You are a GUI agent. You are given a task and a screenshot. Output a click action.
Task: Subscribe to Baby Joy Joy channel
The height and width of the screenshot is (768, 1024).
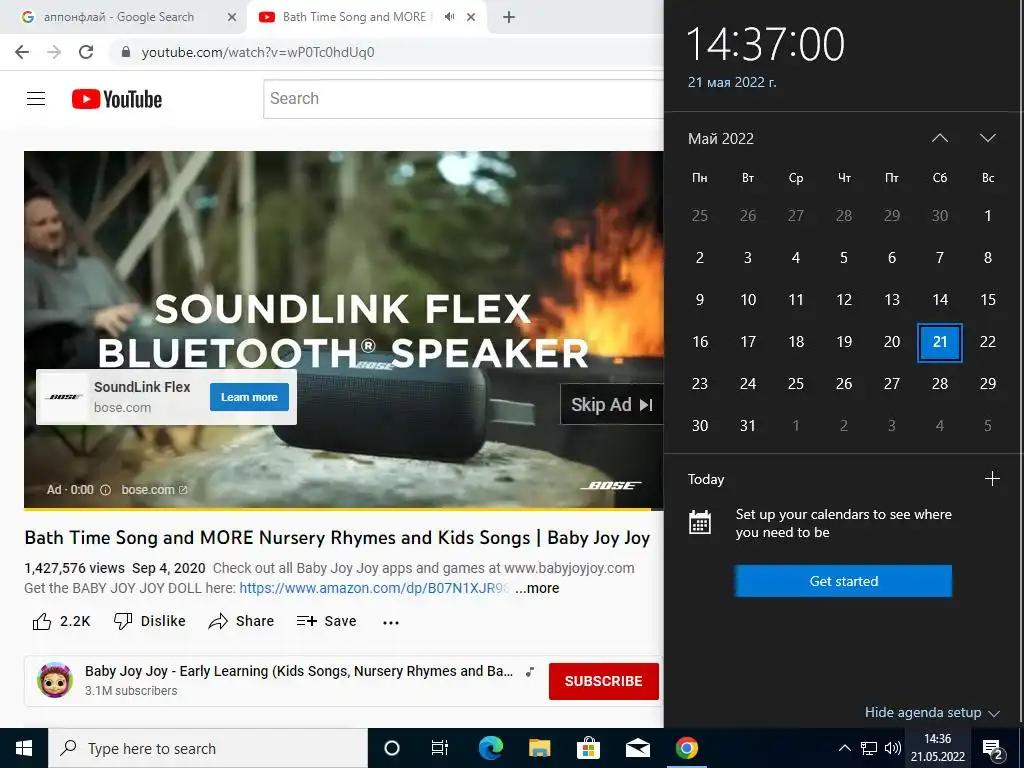pos(603,681)
